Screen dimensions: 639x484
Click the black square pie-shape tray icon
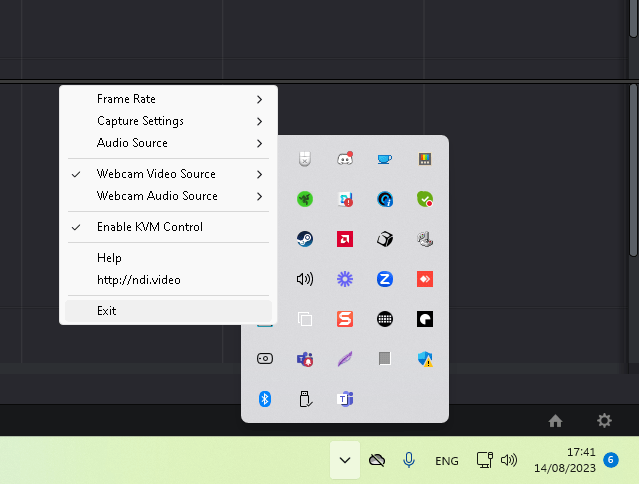pos(425,319)
